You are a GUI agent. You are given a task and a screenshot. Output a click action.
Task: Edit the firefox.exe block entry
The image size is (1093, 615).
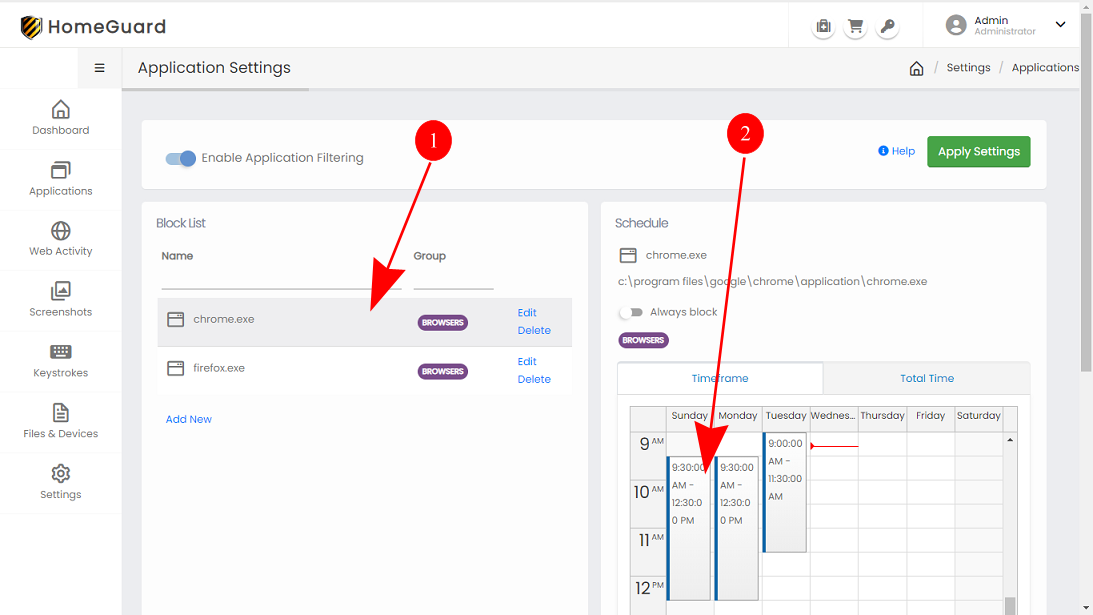[x=527, y=361]
